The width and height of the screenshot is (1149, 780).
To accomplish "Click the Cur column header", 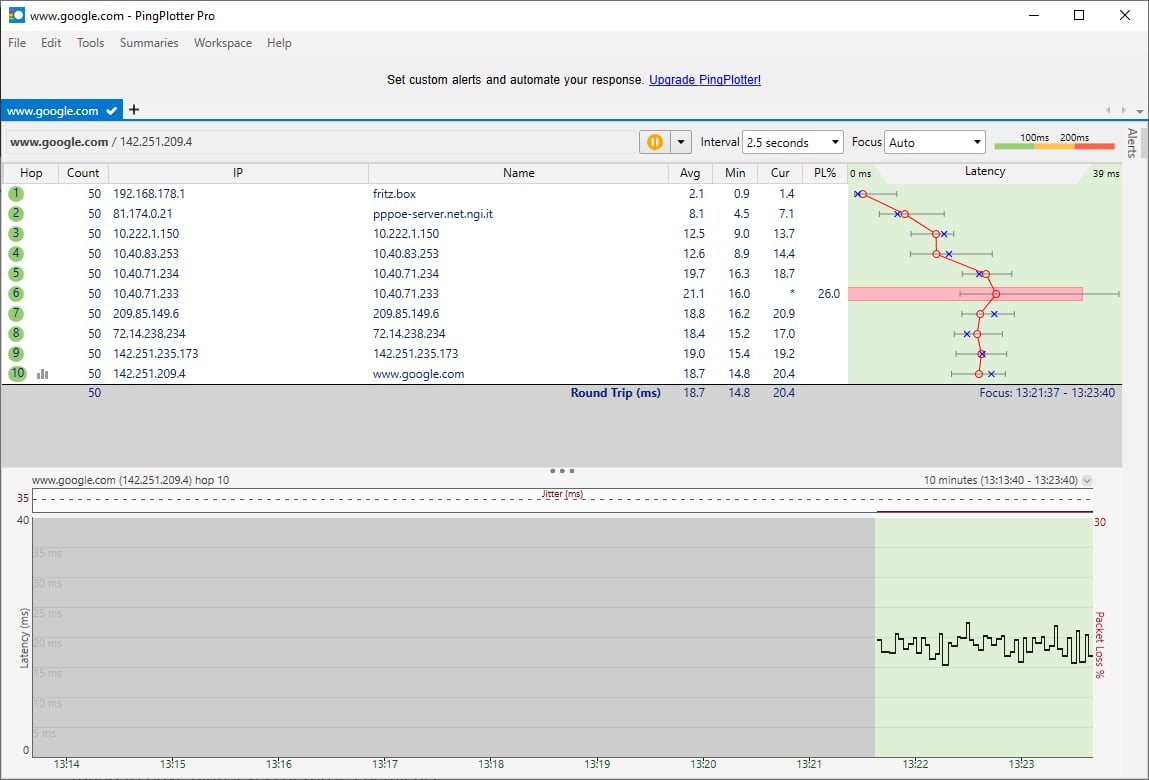I will click(780, 173).
